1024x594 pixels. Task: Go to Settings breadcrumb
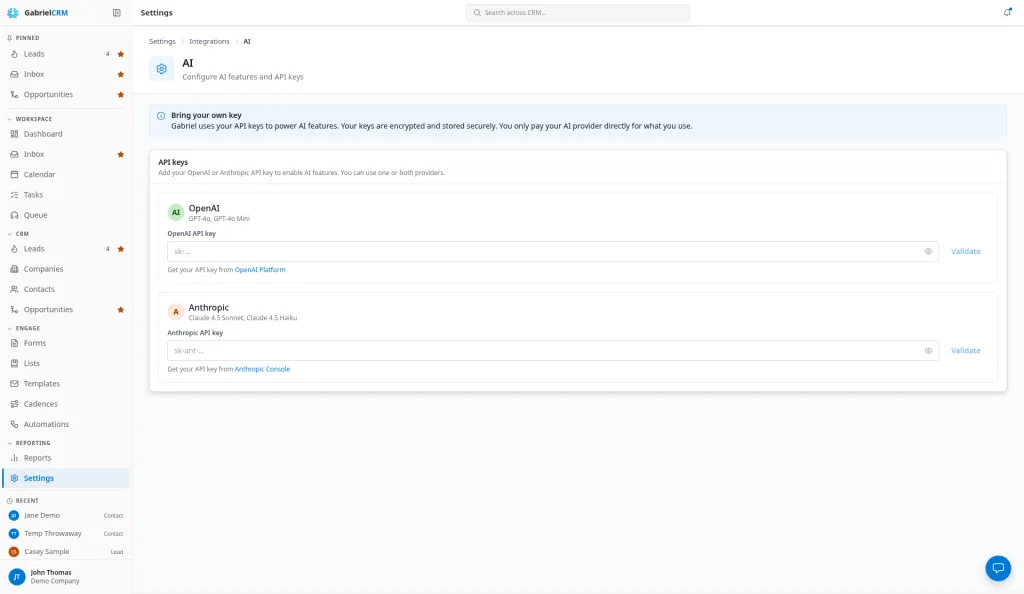(x=162, y=41)
